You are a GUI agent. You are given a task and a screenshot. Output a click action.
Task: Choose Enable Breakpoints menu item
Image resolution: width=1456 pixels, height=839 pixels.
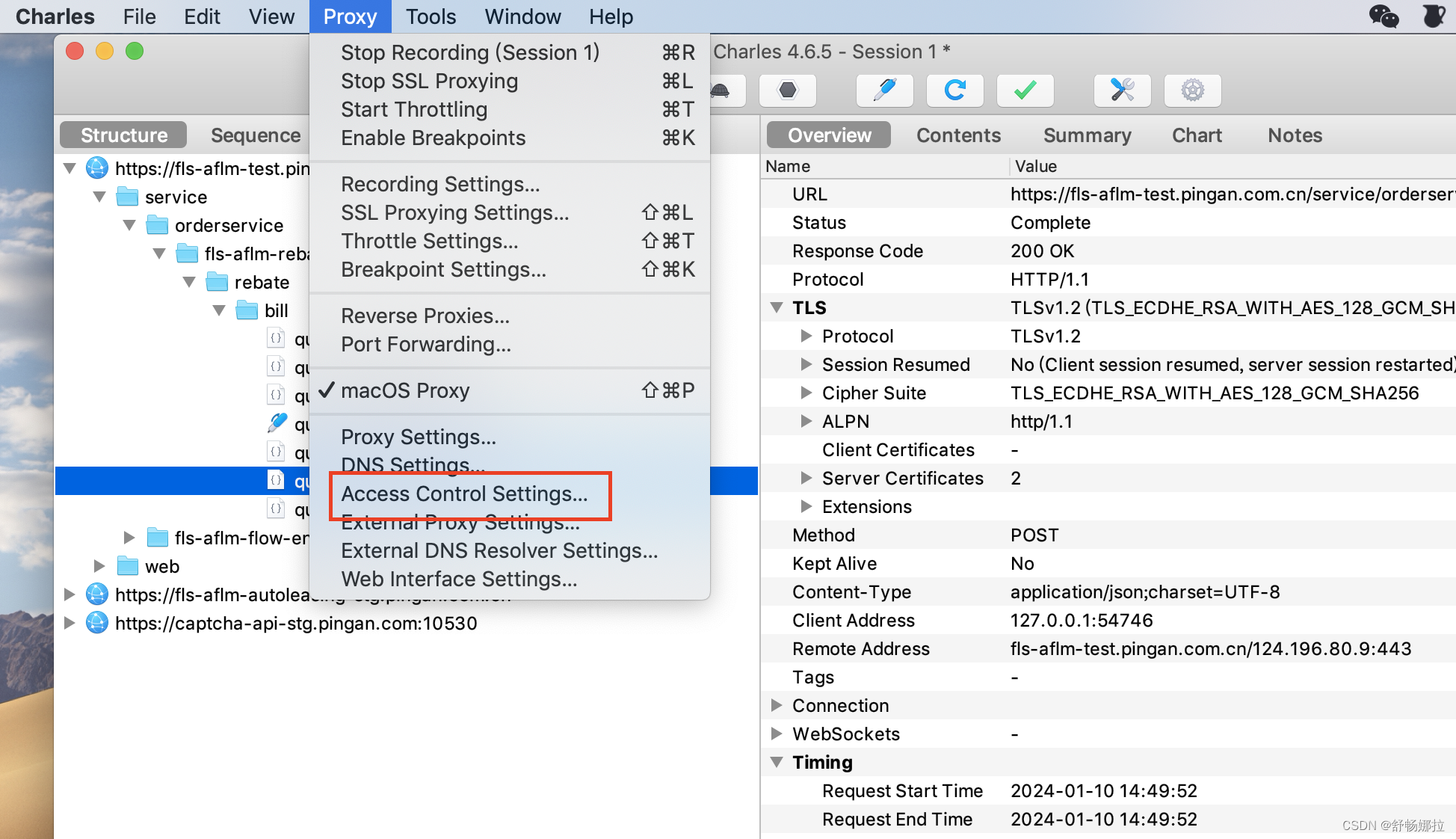coord(509,138)
